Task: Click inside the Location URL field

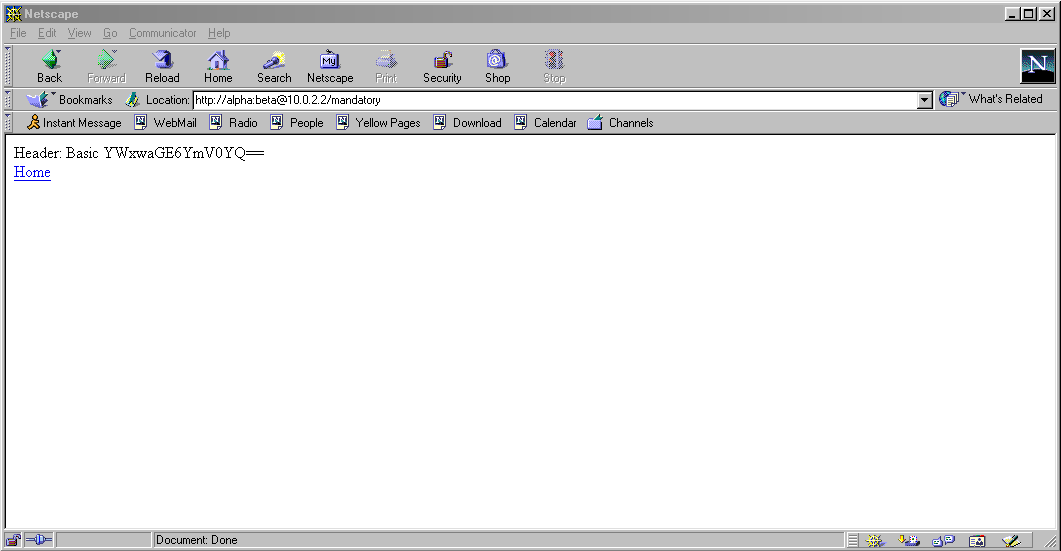Action: (550, 100)
